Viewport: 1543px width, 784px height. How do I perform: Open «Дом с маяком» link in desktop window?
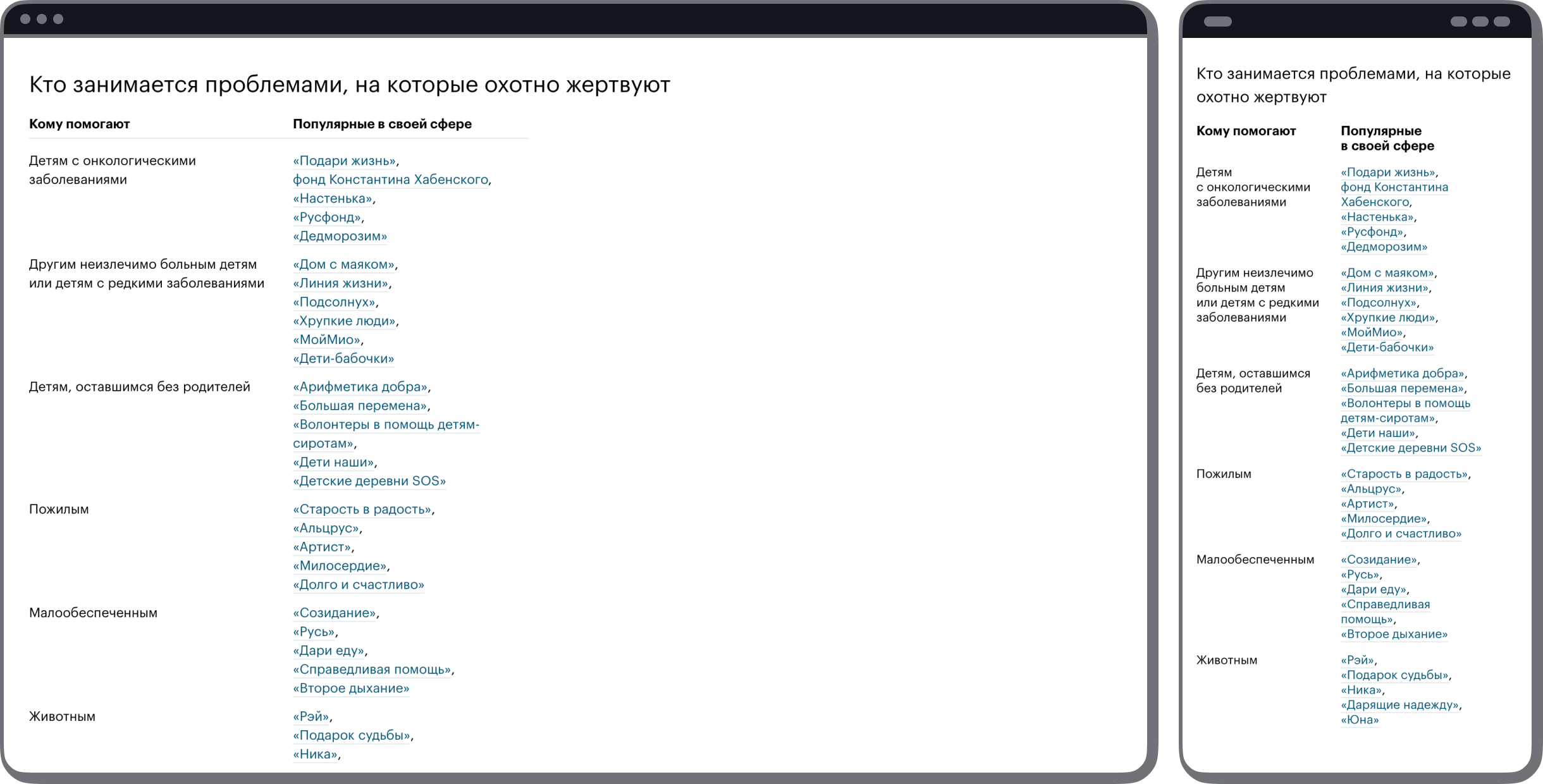pyautogui.click(x=343, y=265)
